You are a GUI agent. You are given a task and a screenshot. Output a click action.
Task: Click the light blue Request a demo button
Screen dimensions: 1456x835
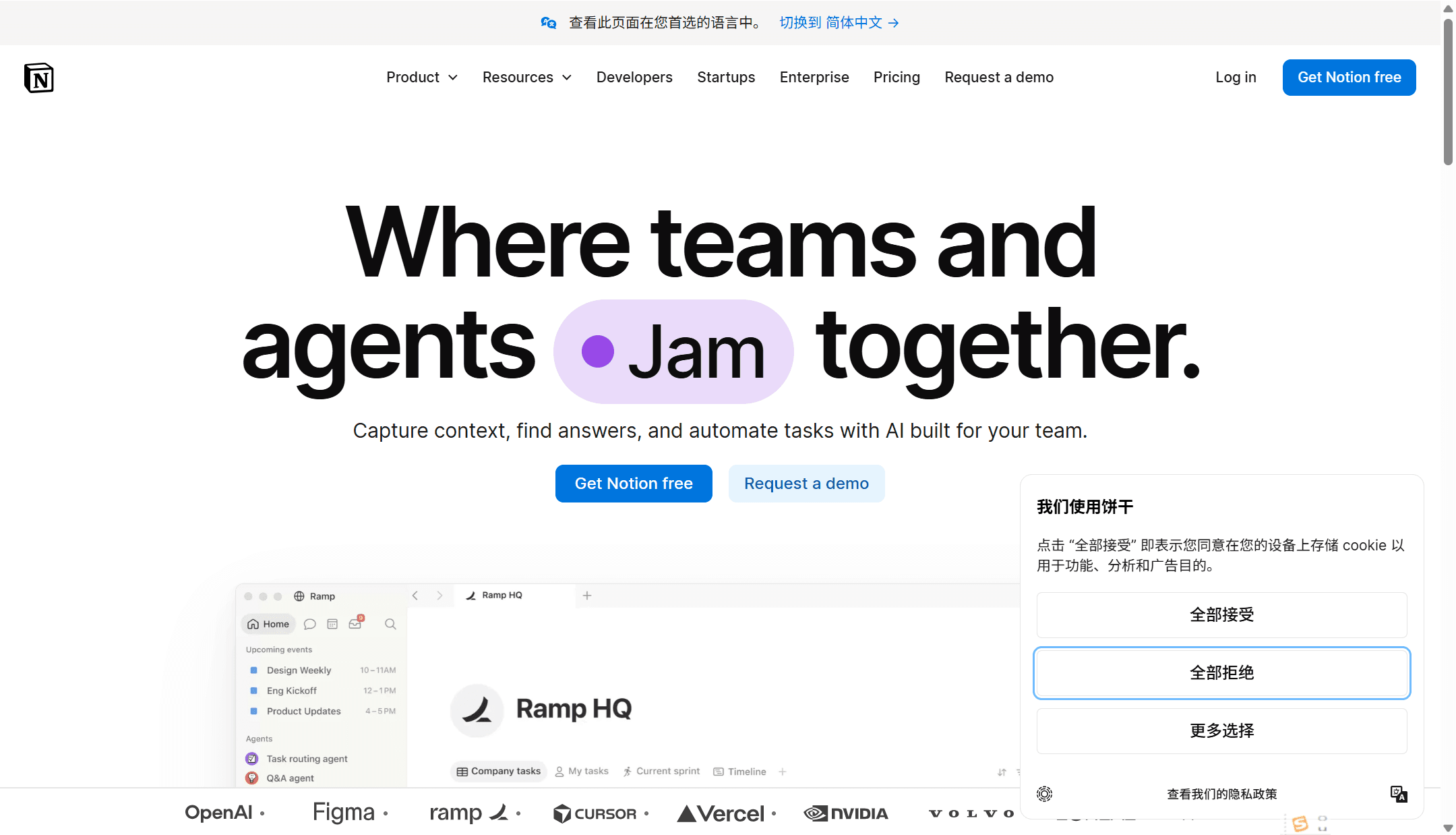[x=806, y=484]
